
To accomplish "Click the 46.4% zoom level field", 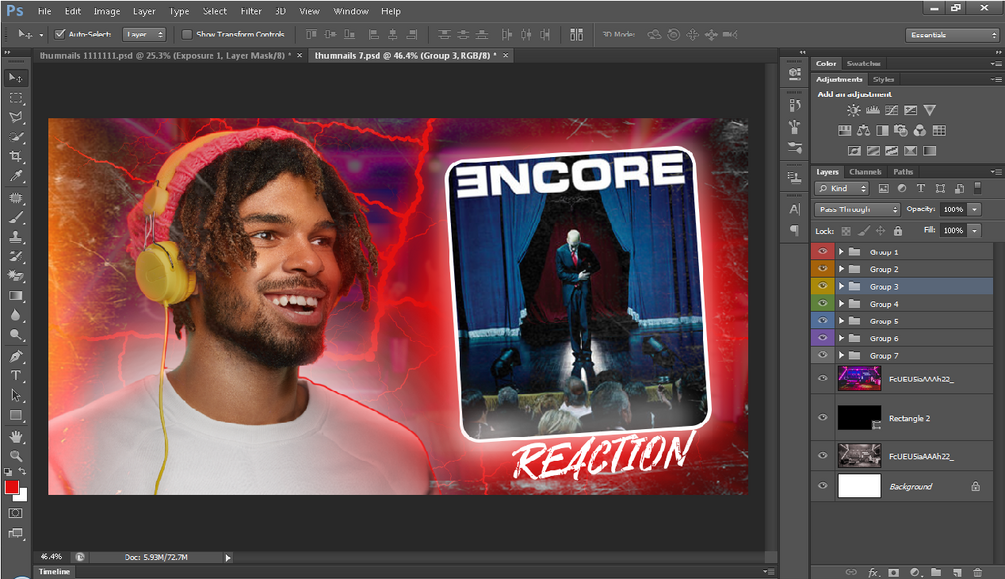I will [x=52, y=557].
